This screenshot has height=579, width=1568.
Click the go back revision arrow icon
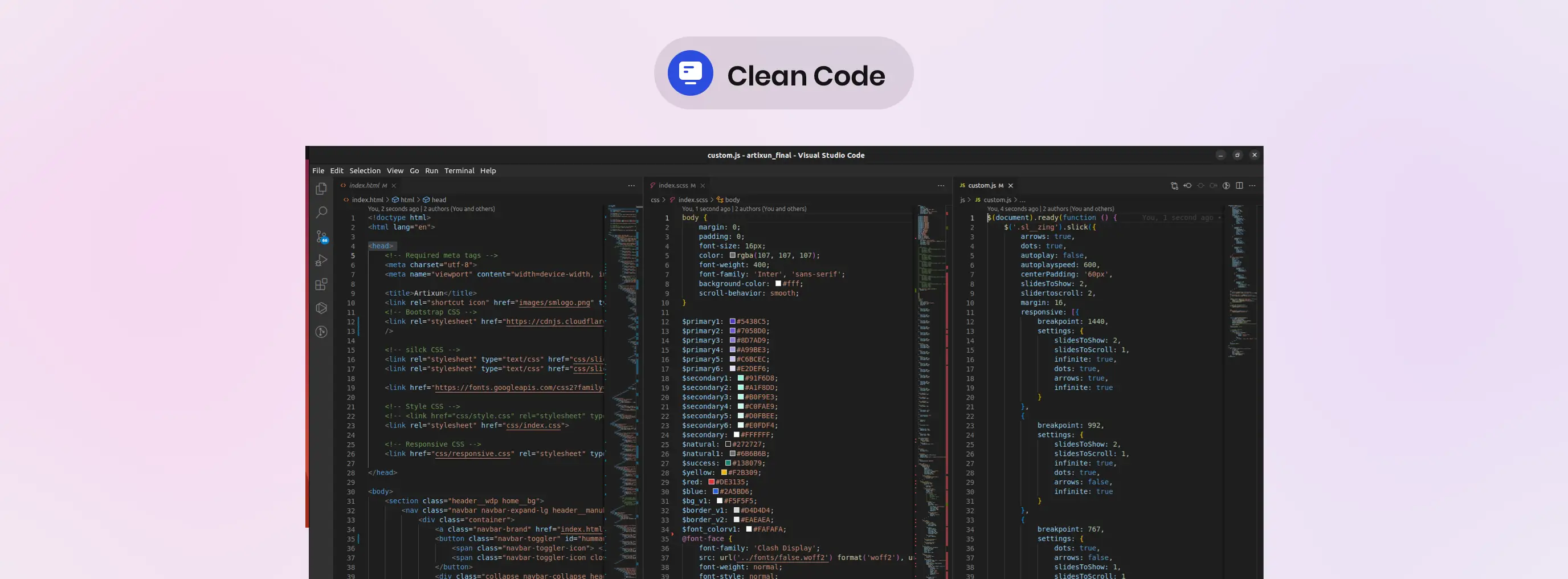click(1187, 186)
